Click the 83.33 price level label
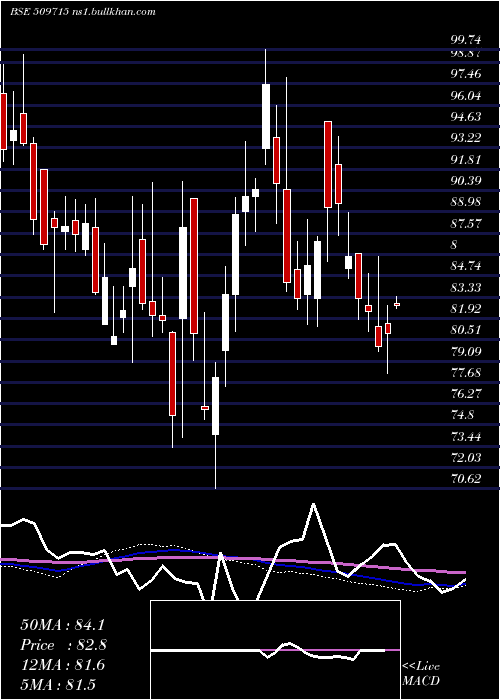Screen dimensions: 500x700 [x=466, y=288]
